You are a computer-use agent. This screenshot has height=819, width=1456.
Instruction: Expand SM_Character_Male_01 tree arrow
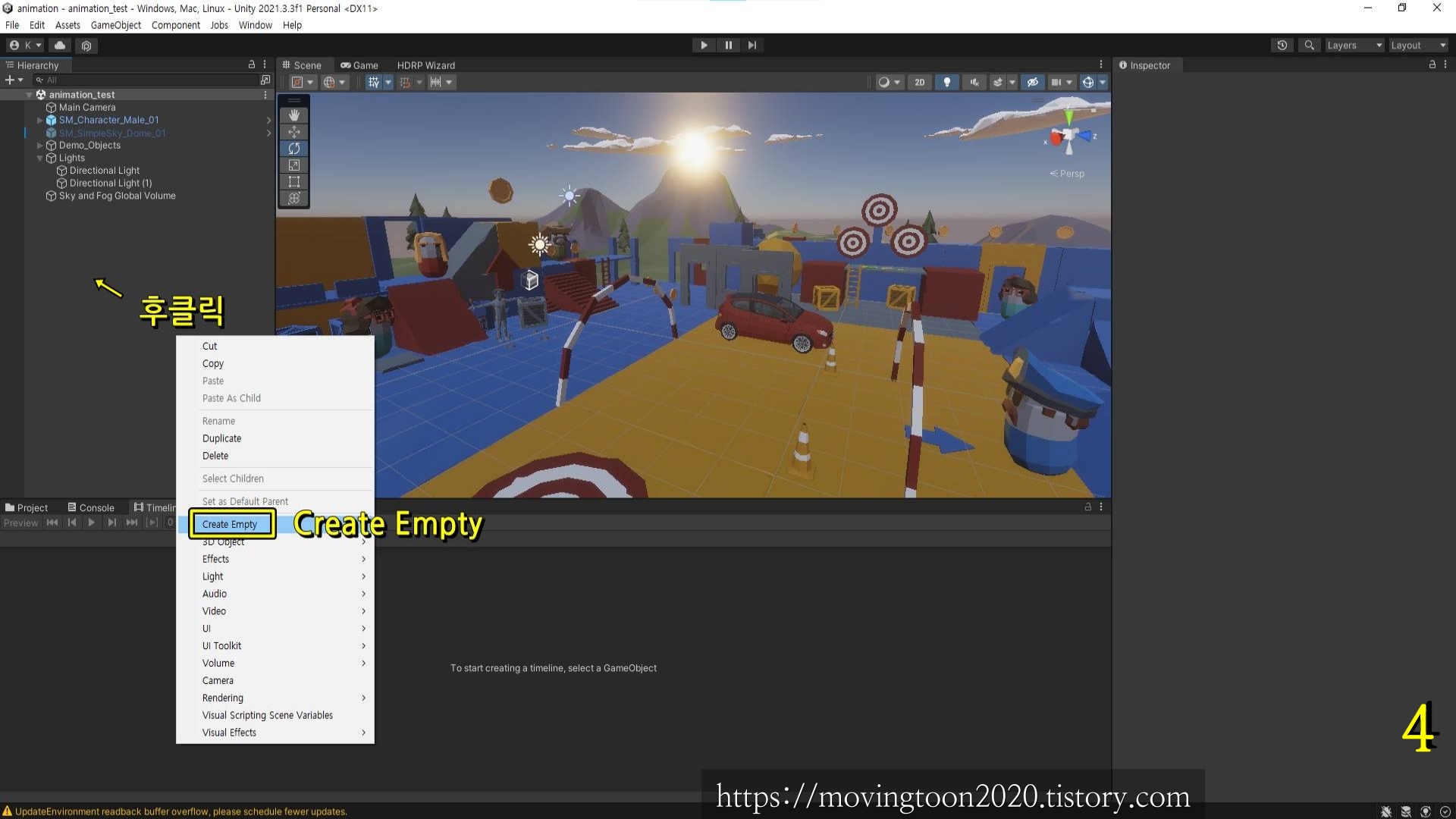[x=40, y=120]
